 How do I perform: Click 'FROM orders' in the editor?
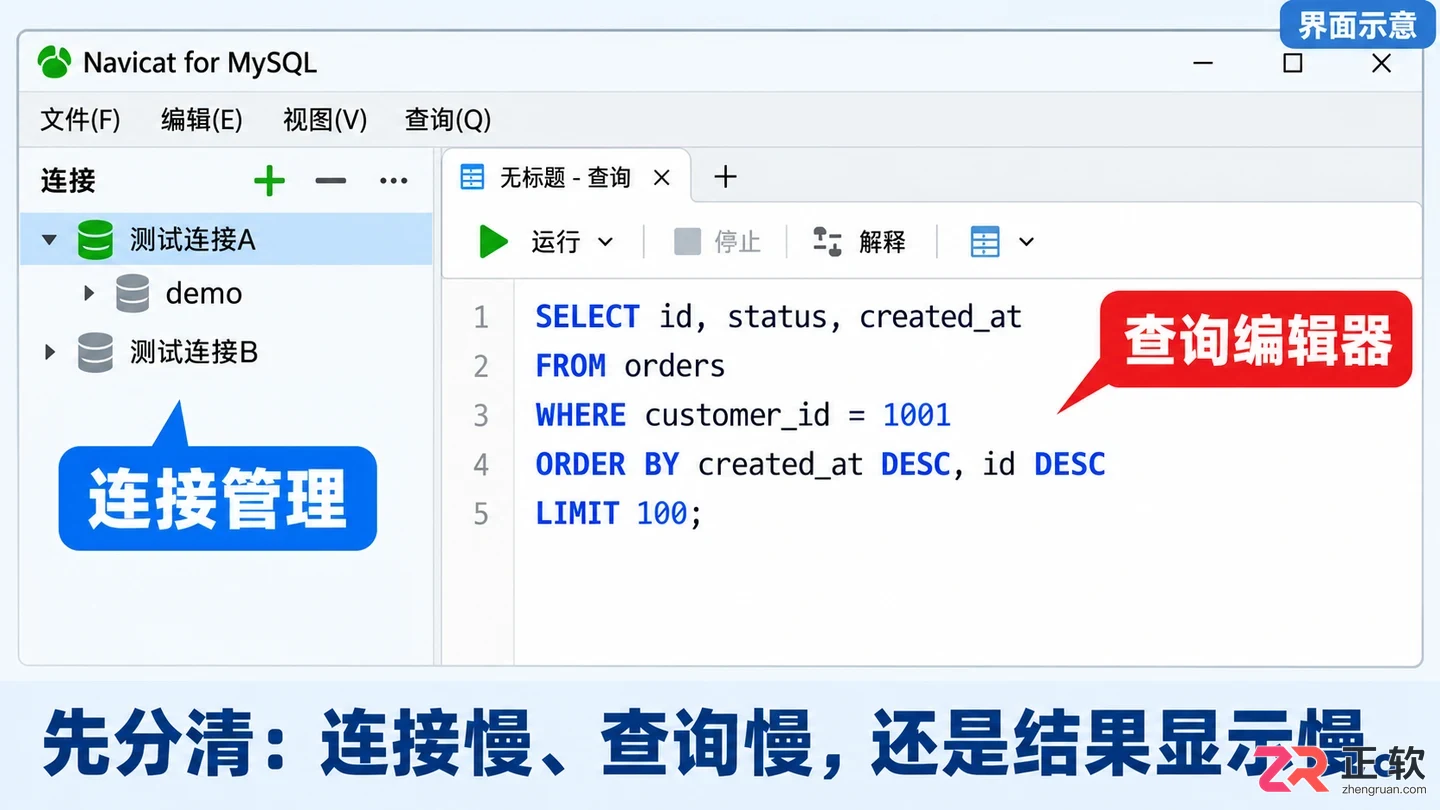coord(630,366)
